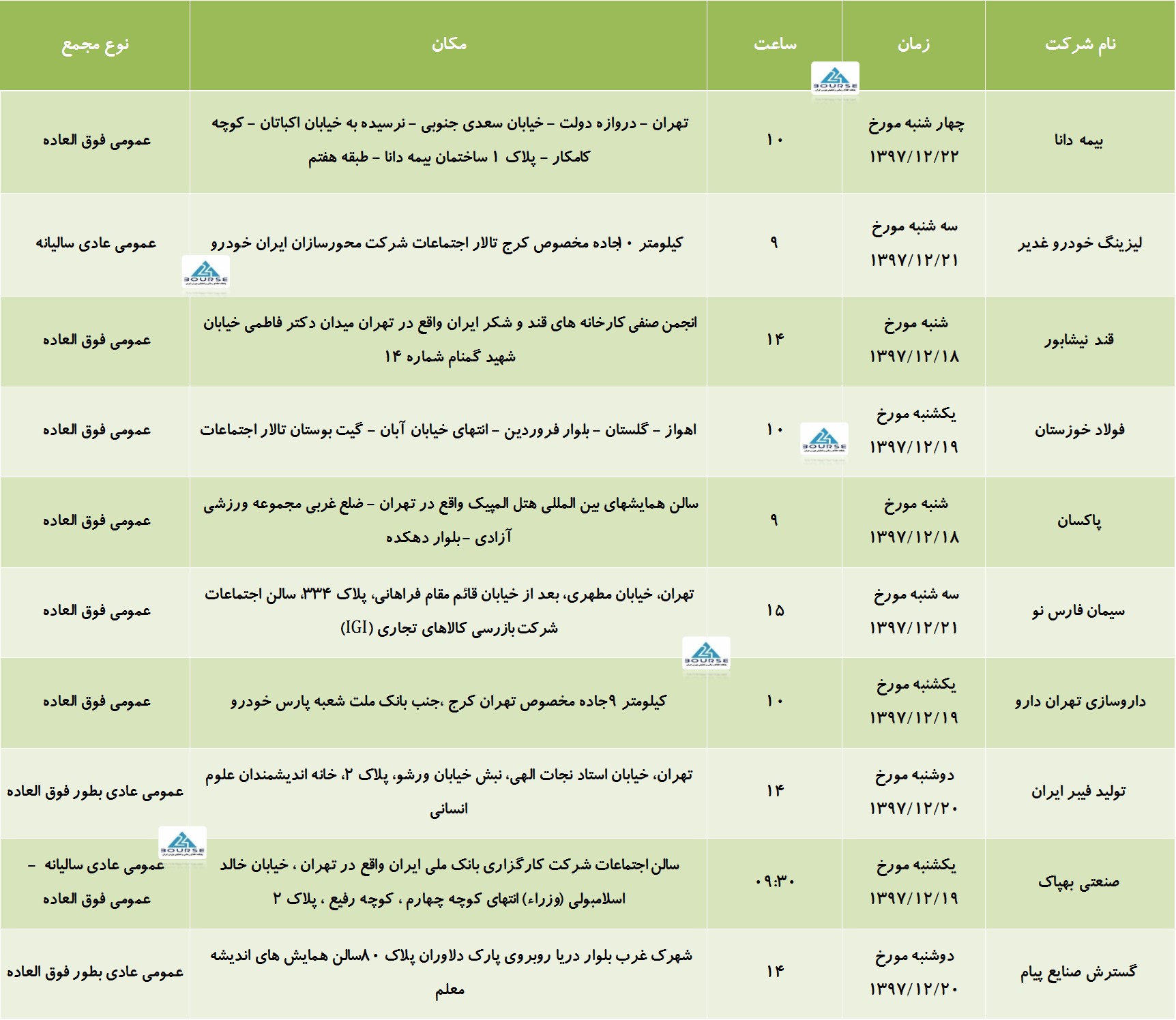Click 'عمومی عادی بطور فوق العاده' in گسترش صنایع پیام row
Image resolution: width=1176 pixels, height=1020 pixels.
95,972
